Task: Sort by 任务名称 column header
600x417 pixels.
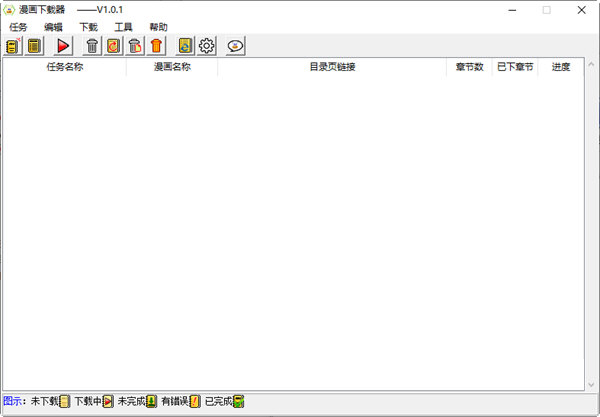Action: 65,67
